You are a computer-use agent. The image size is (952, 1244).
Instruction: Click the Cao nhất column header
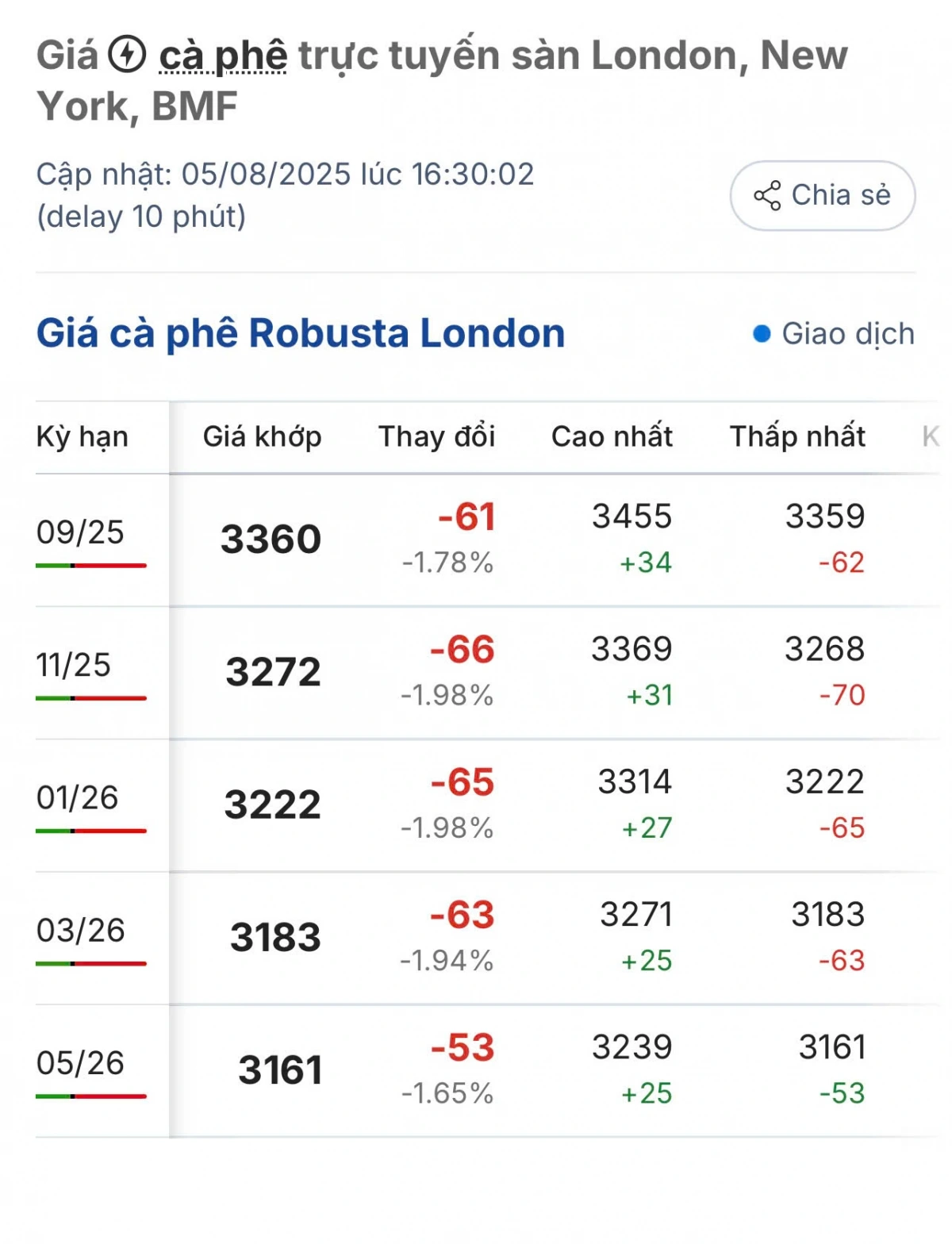[612, 436]
